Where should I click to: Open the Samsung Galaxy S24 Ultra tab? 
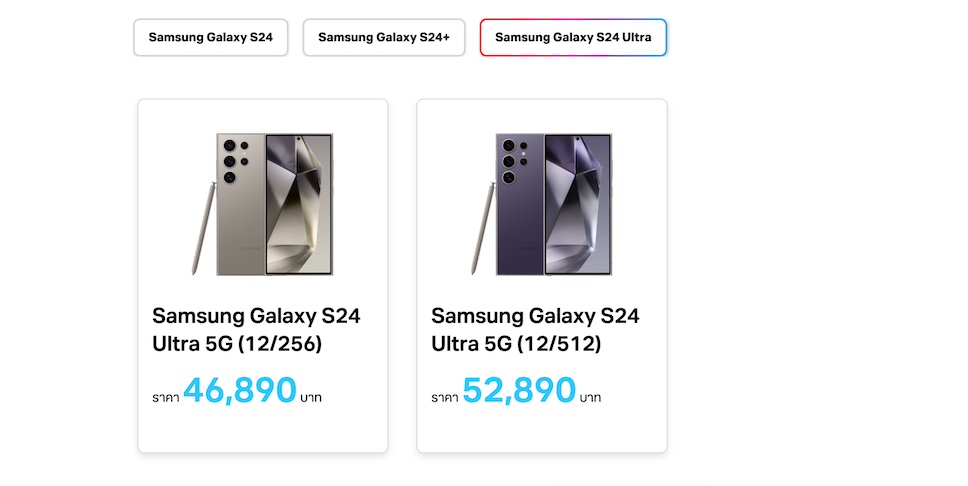click(573, 38)
